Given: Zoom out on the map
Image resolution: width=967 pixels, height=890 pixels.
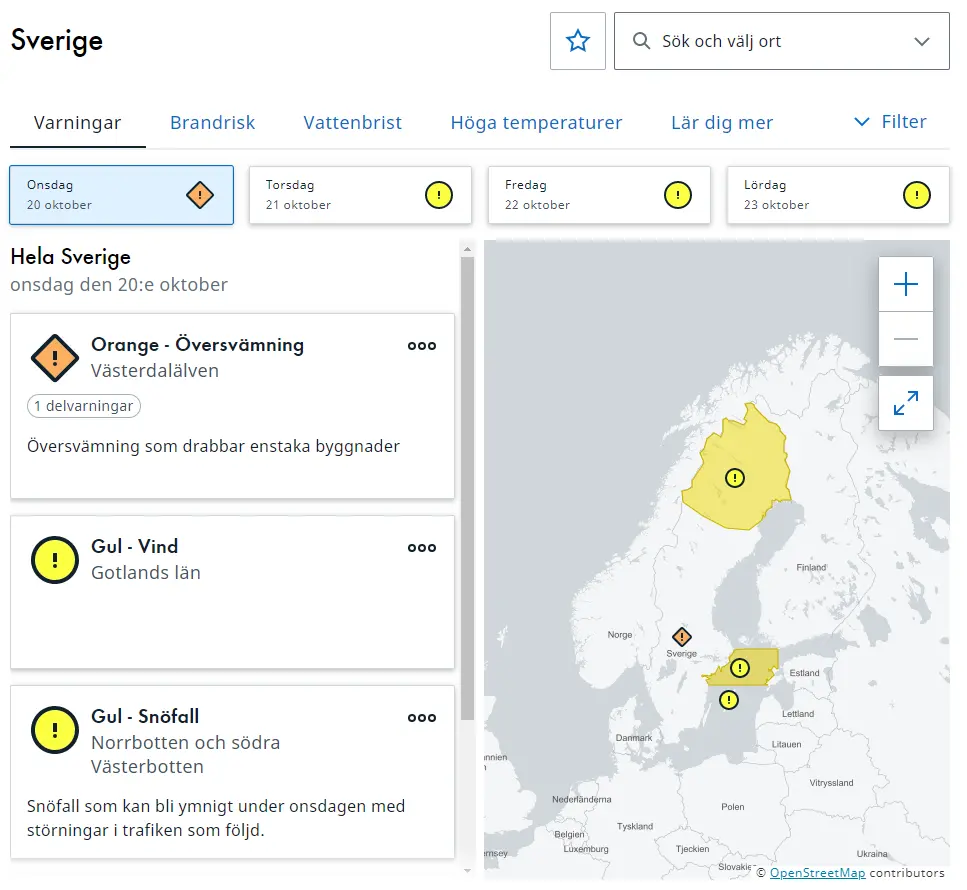Looking at the screenshot, I should (x=905, y=339).
